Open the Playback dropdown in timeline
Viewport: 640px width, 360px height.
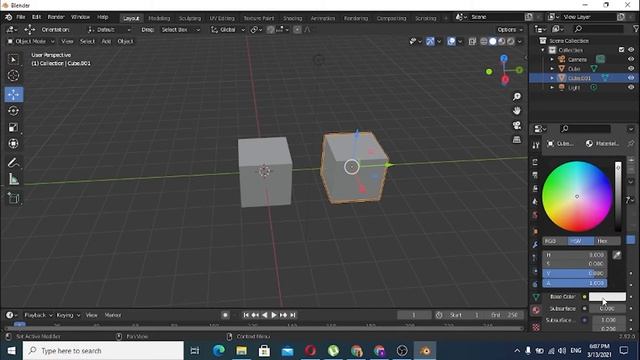click(38, 315)
